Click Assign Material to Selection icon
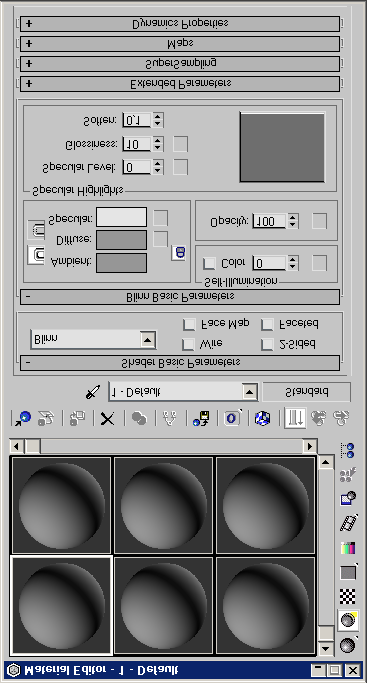Screen dimensions: 367x683 click(77, 419)
